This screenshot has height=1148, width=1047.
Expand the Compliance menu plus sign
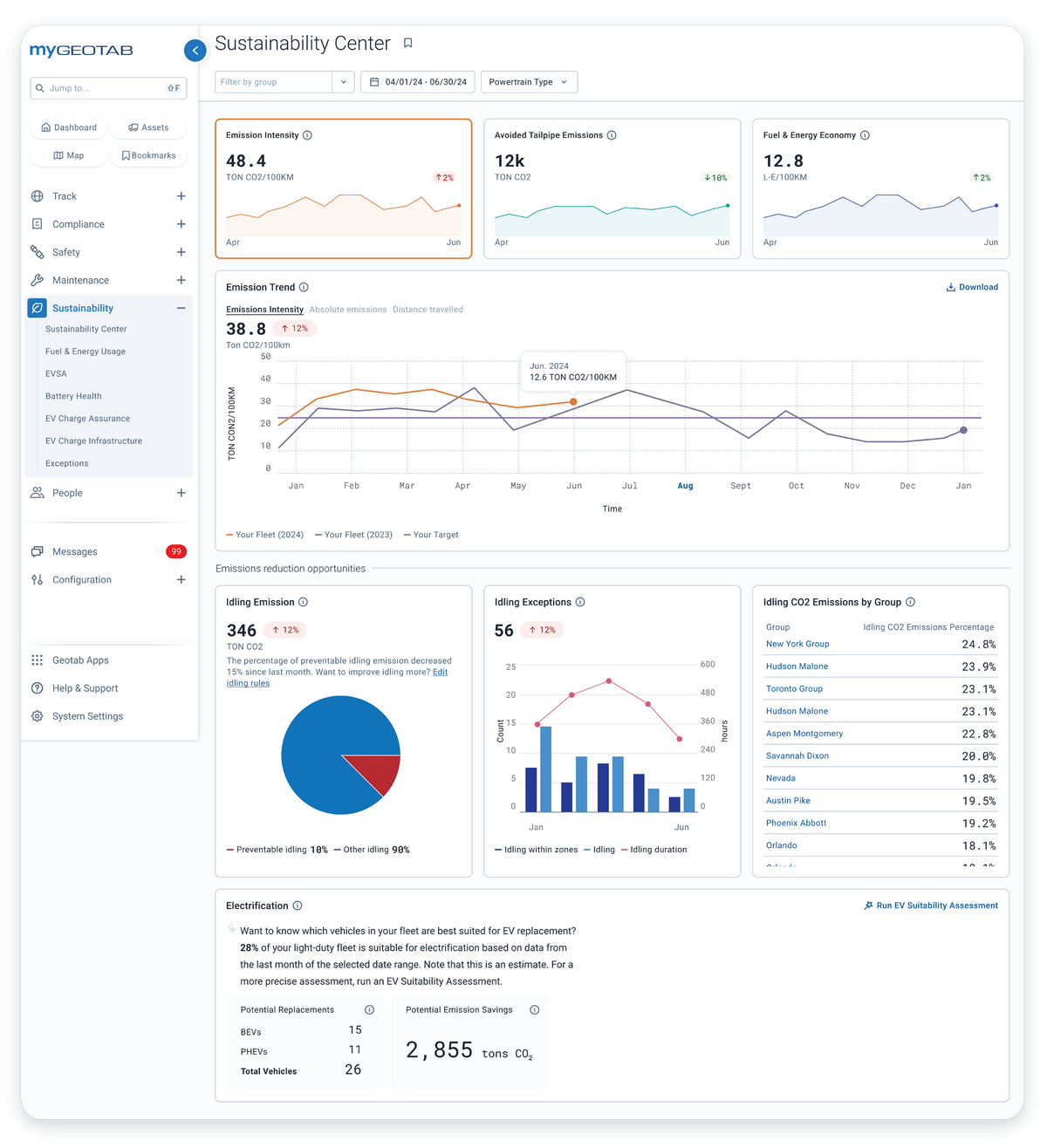181,224
